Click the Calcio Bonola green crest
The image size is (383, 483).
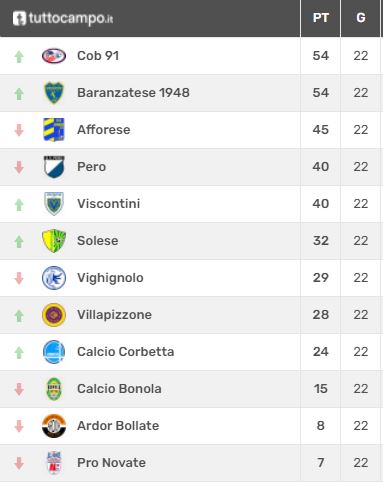tap(54, 389)
